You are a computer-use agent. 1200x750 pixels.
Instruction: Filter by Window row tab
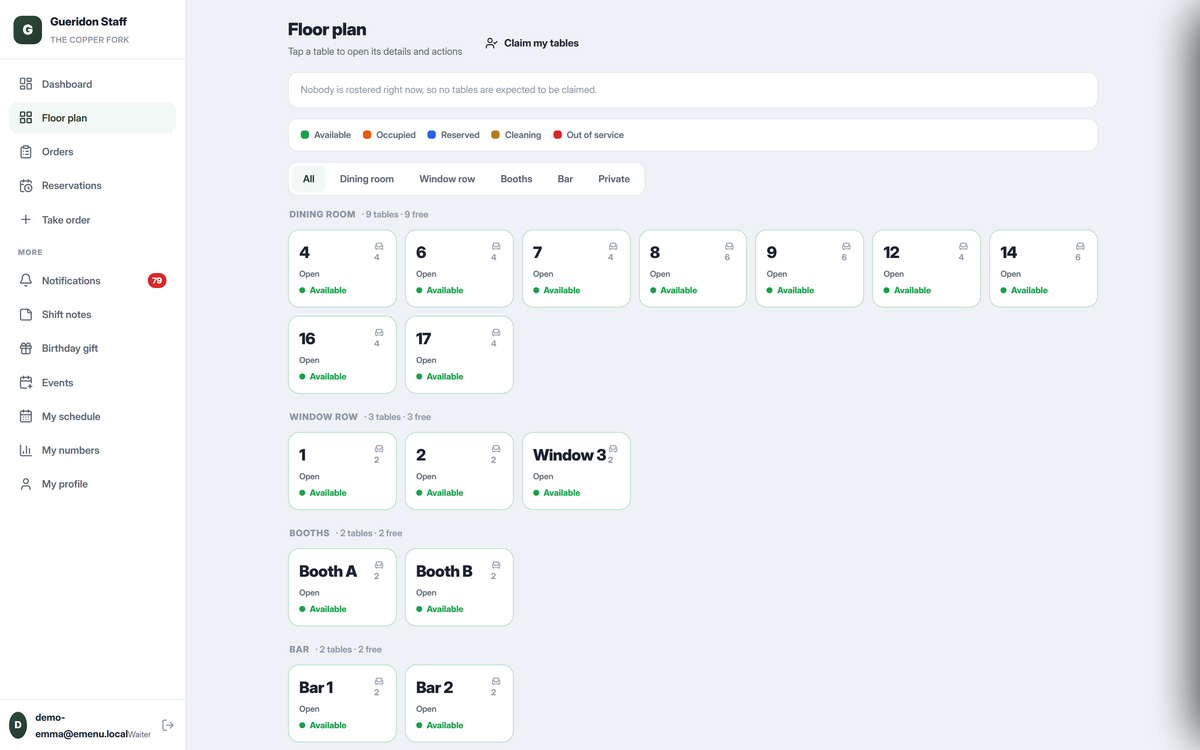pyautogui.click(x=447, y=179)
